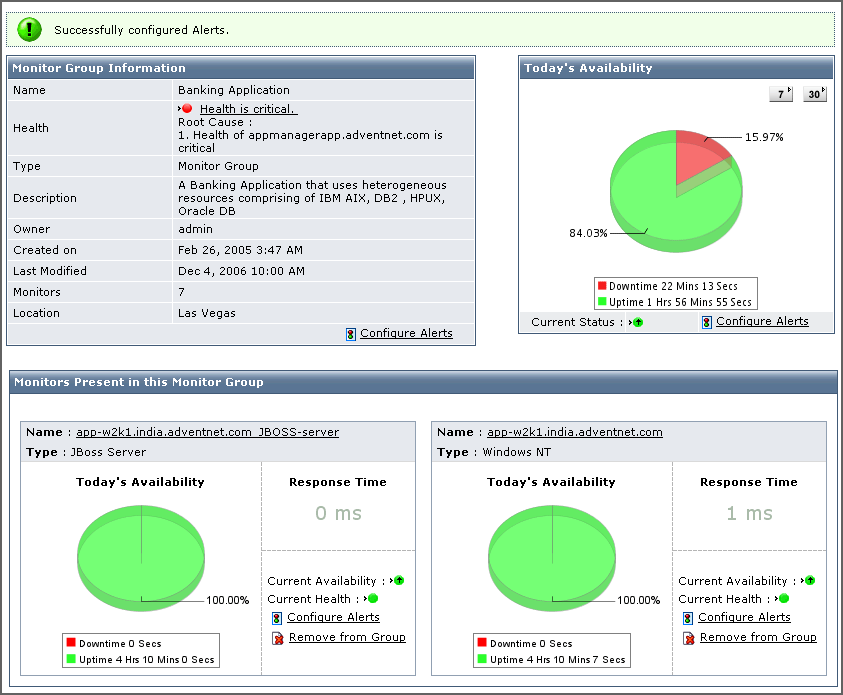Viewport: 843px width, 695px height.
Task: Click the admin owner value
Action: tap(195, 229)
